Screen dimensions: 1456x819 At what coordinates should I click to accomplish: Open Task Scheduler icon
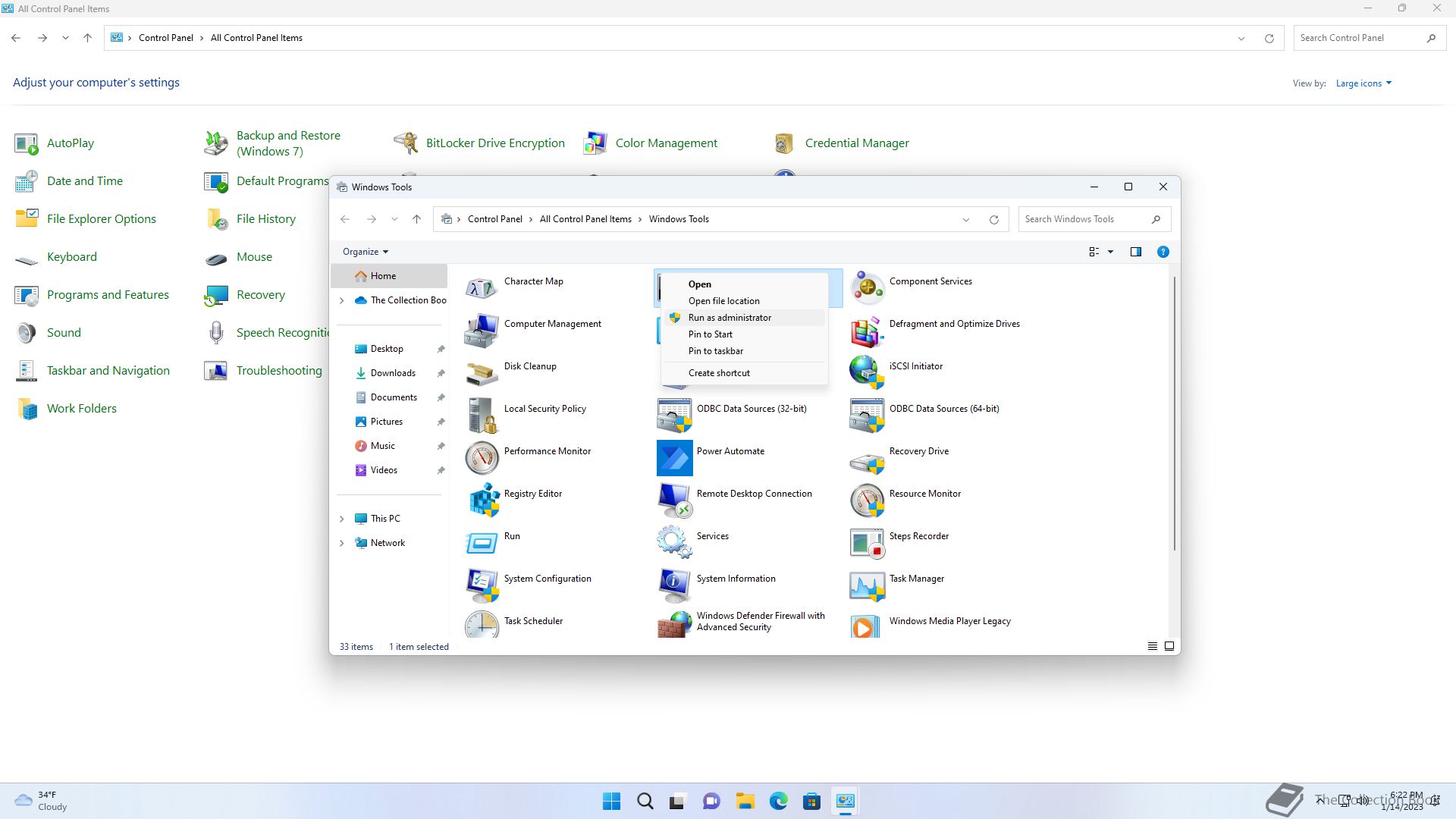pyautogui.click(x=482, y=625)
